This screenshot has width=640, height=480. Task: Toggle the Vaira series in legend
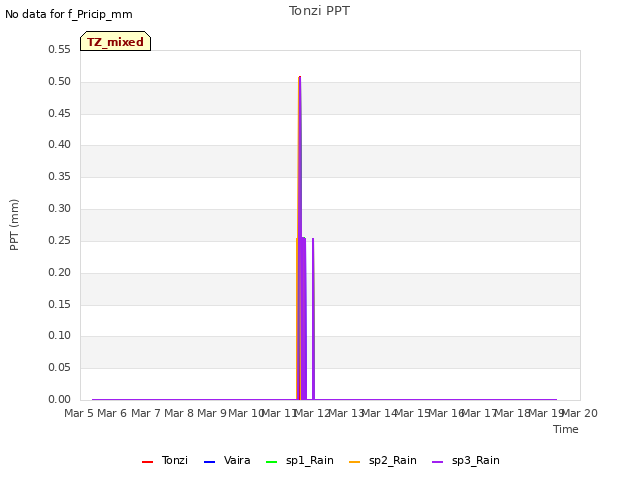click(227, 460)
